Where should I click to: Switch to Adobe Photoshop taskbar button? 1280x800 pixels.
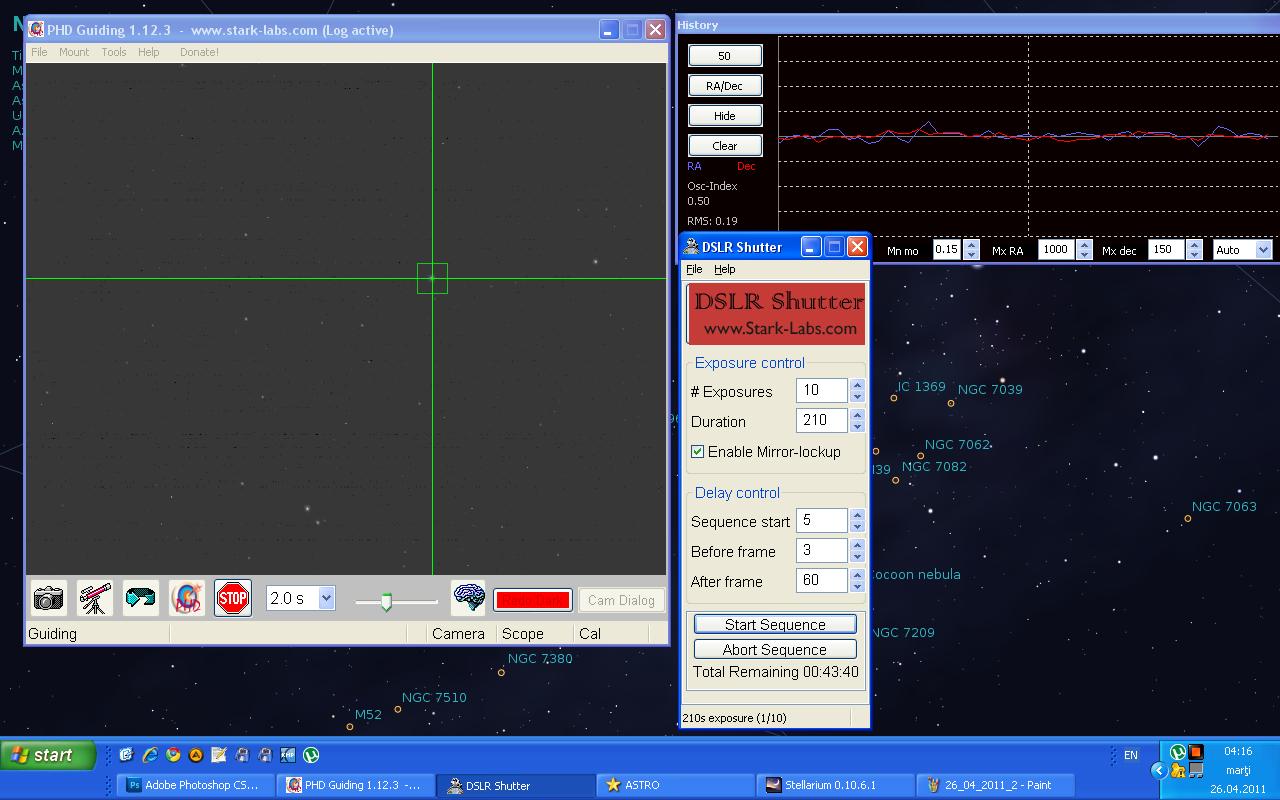coord(196,785)
